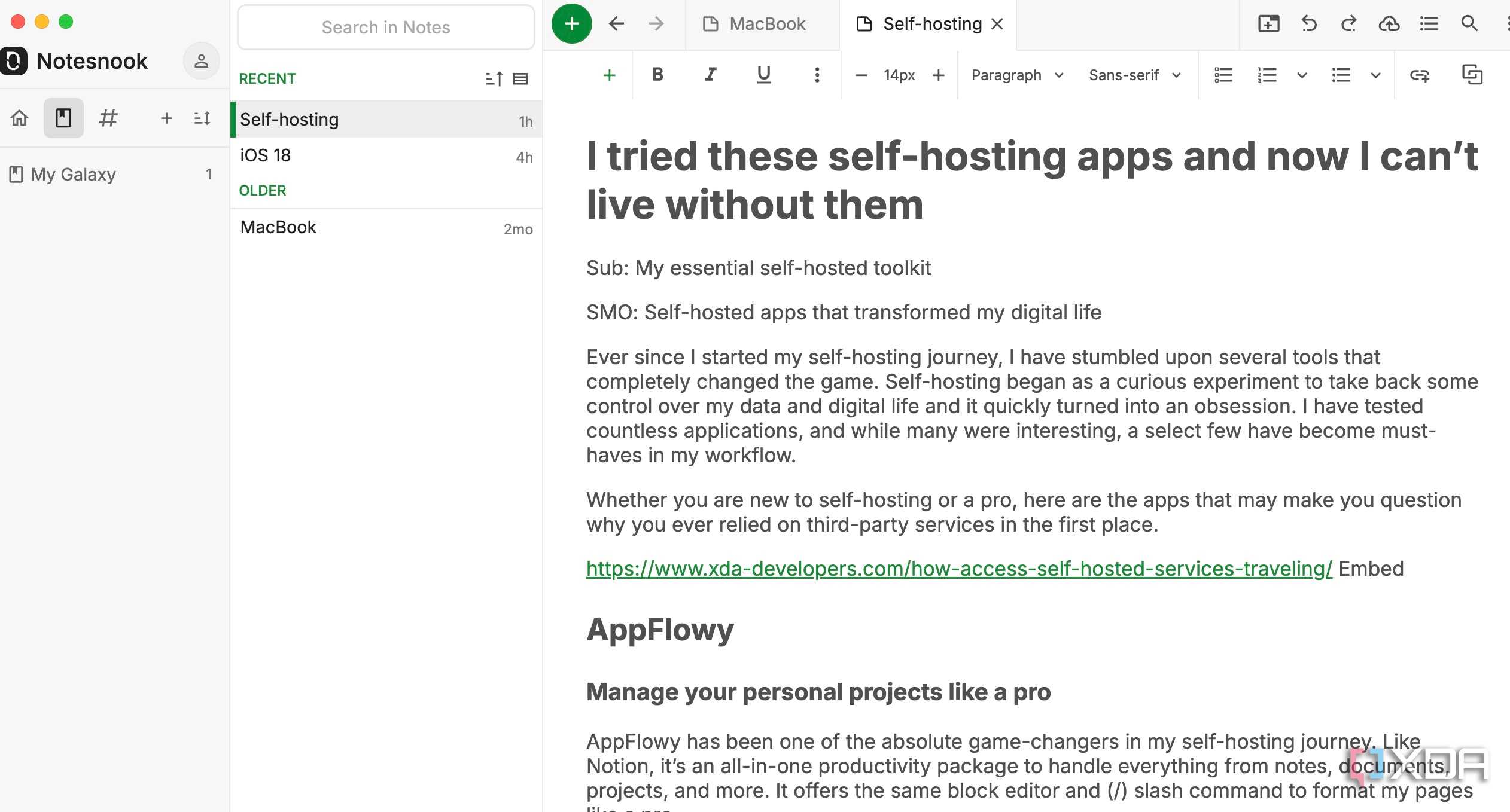Close the Self-hosting tab
This screenshot has height=812, width=1510.
coord(997,24)
